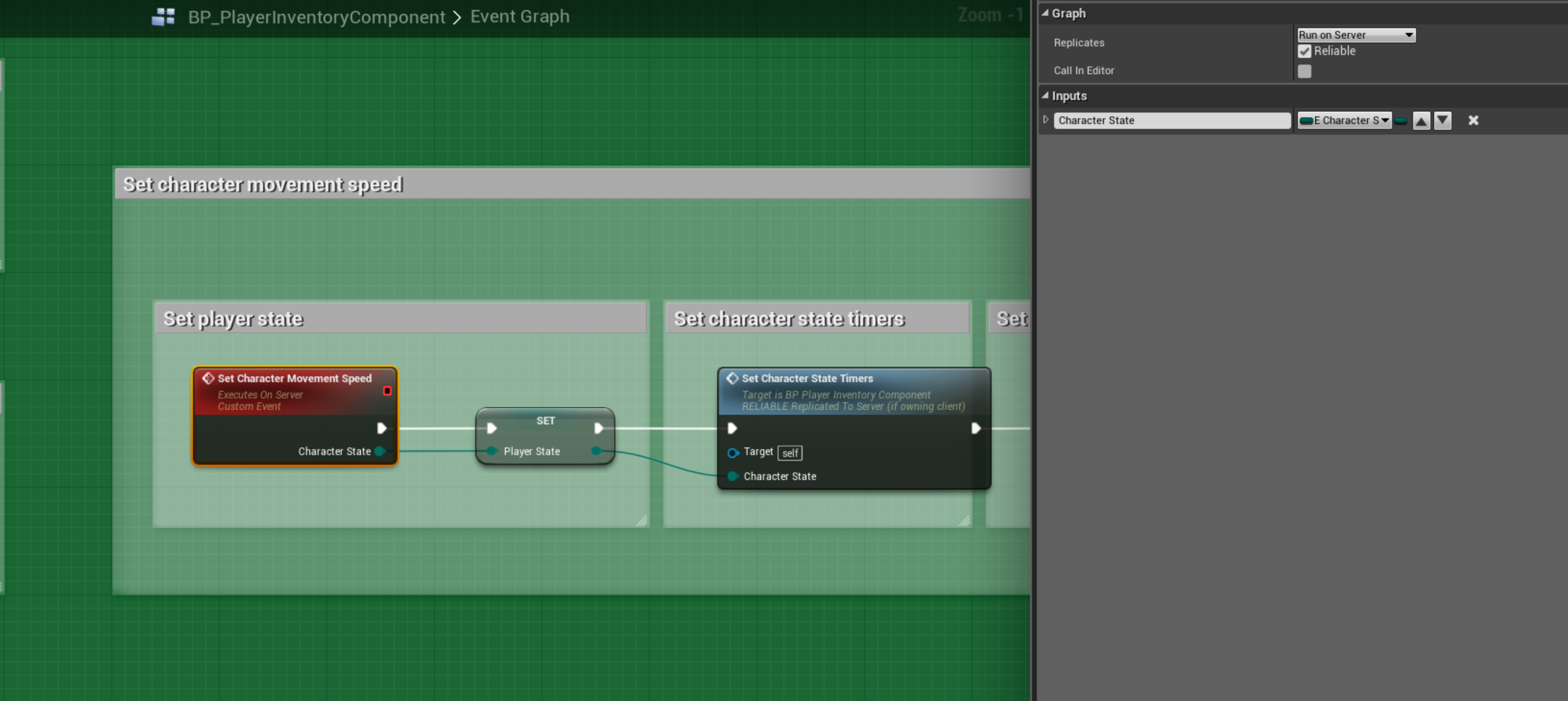
Task: Open the Replicates Run on Server dropdown
Action: (1356, 35)
